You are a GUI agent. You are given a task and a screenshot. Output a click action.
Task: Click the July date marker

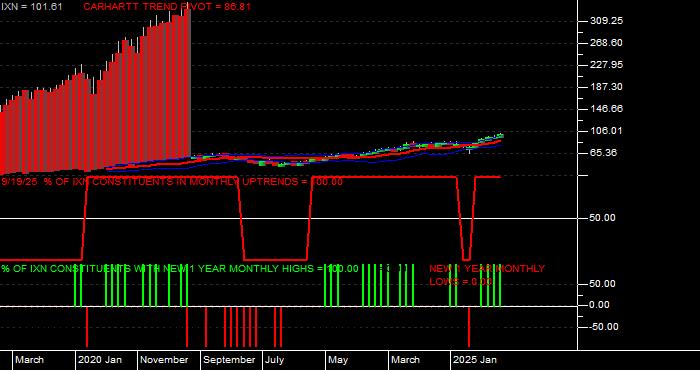tap(275, 360)
